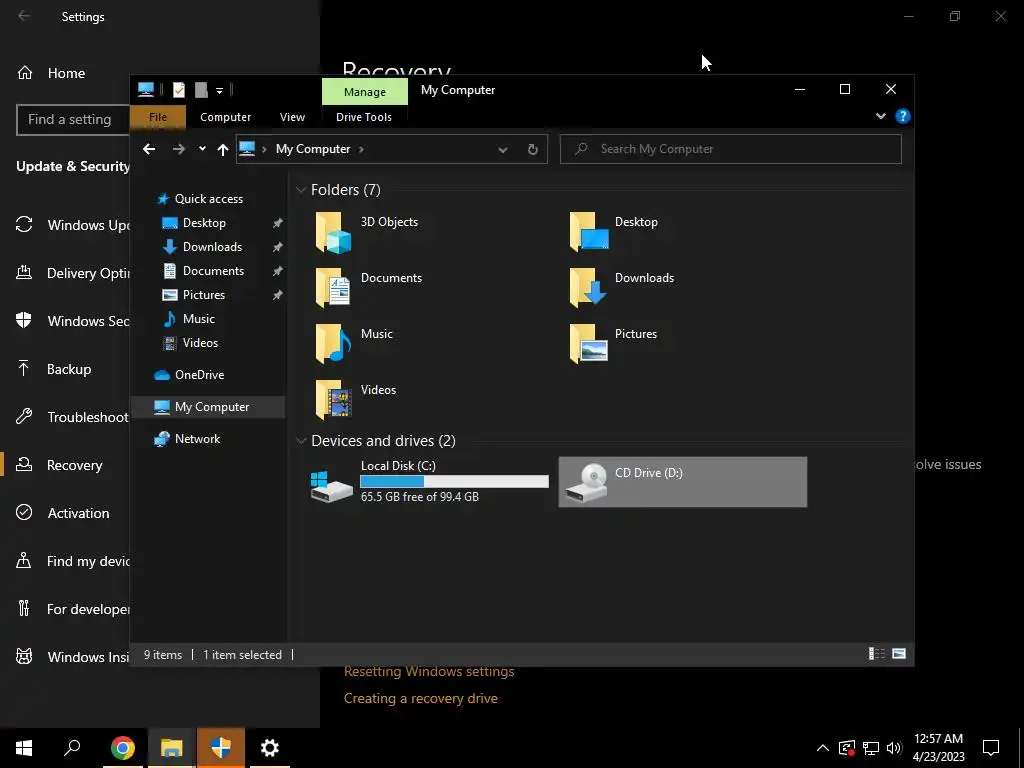Open the Downloads folder in Folders group
The height and width of the screenshot is (768, 1024).
622,287
